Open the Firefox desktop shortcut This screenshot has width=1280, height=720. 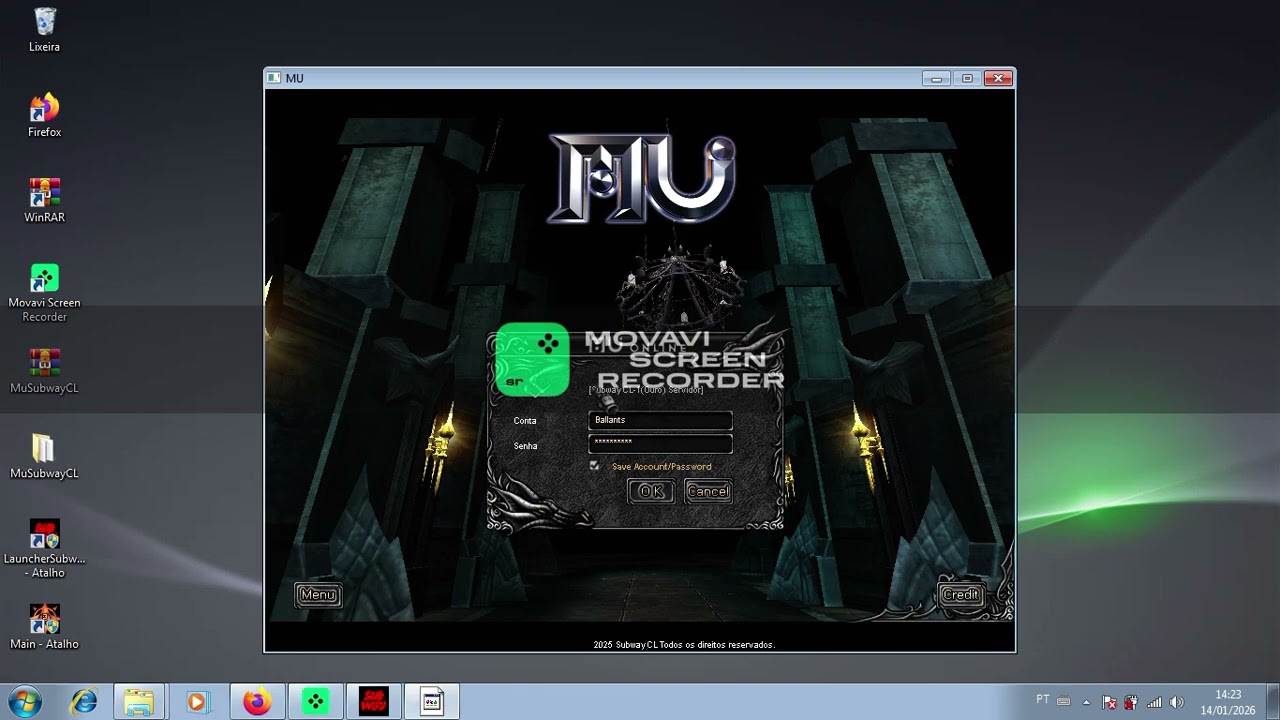coord(45,115)
